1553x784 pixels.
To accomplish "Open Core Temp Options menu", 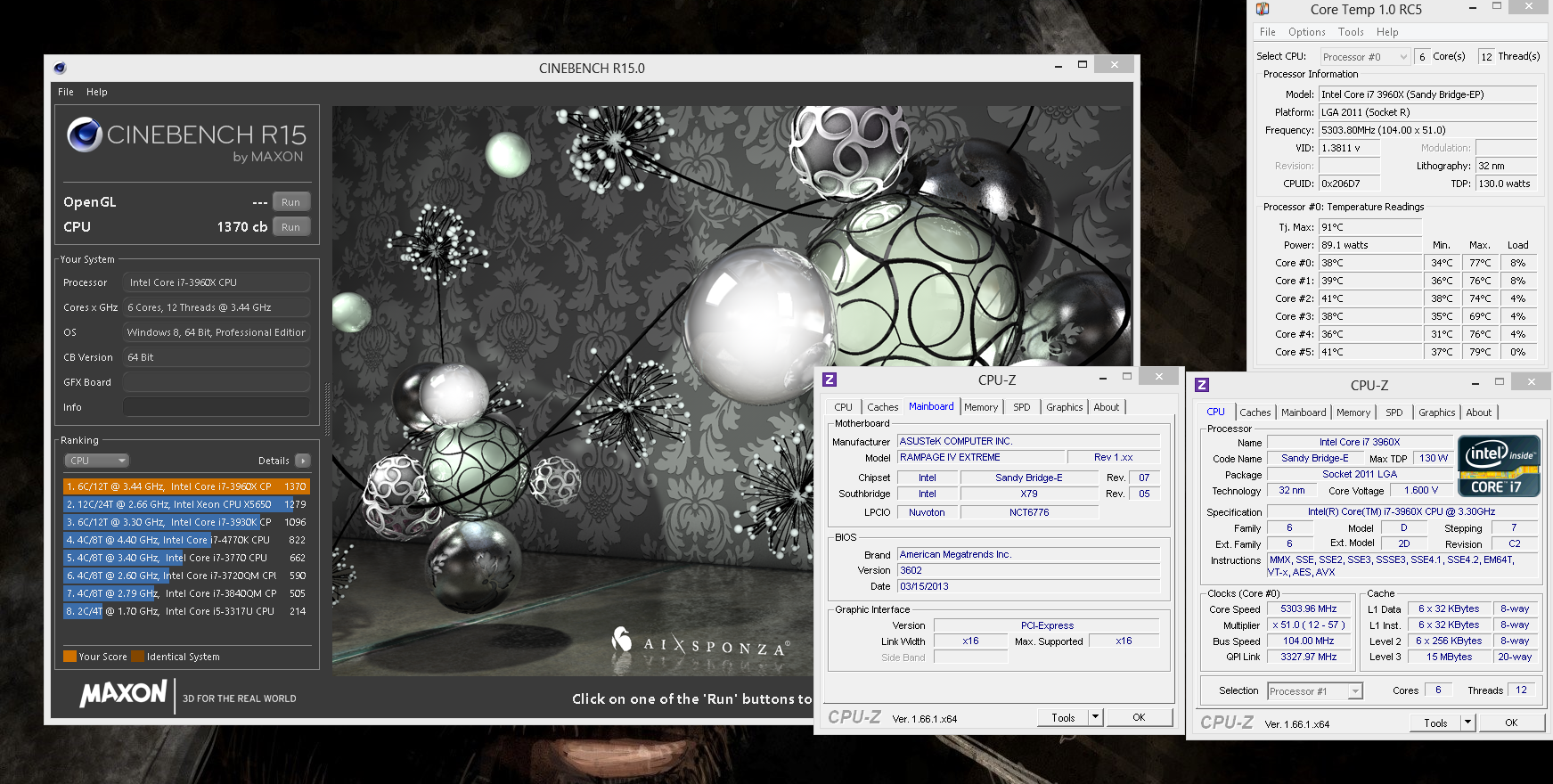I will (x=1307, y=32).
